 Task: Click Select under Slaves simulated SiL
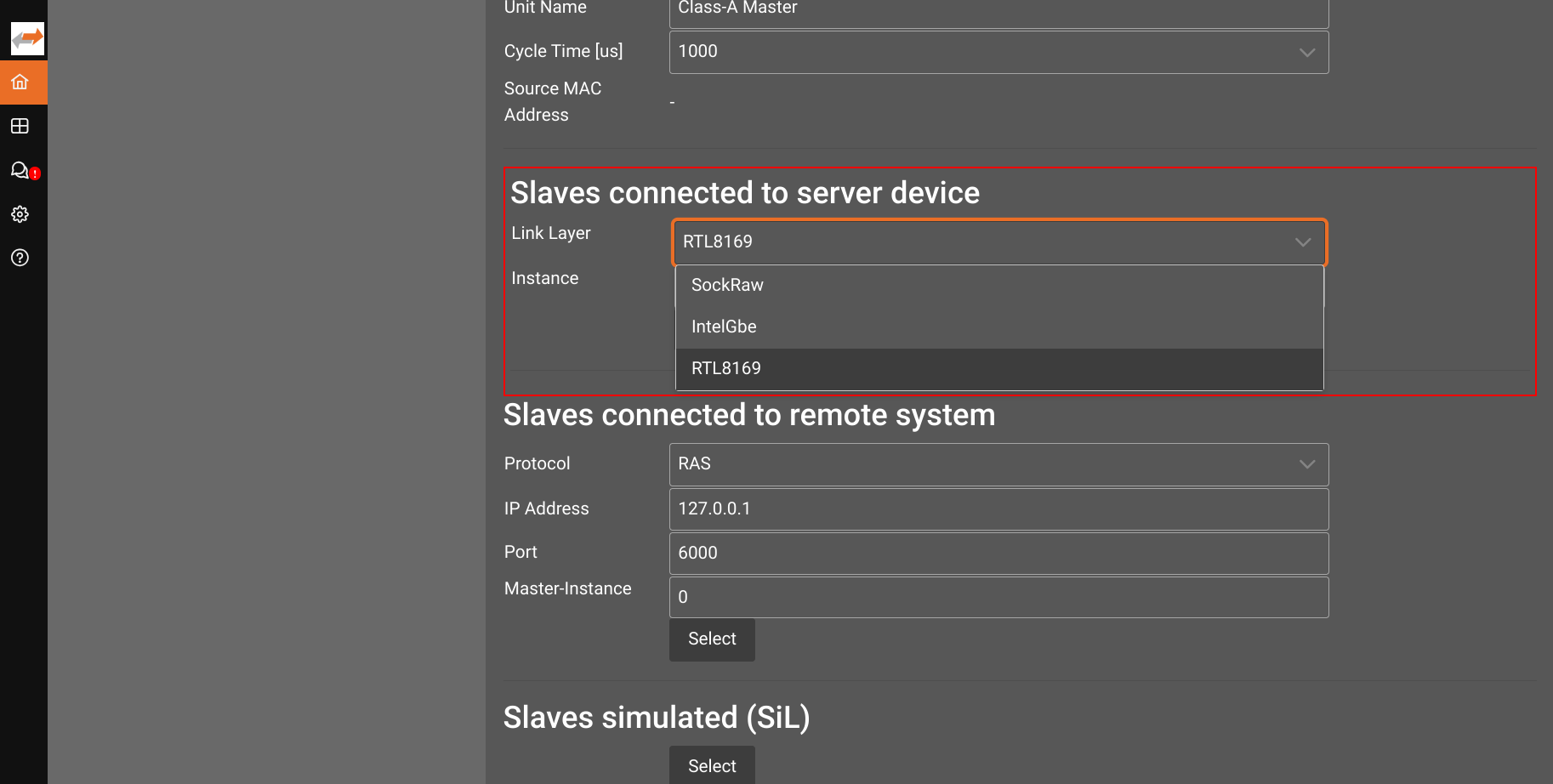tap(712, 765)
